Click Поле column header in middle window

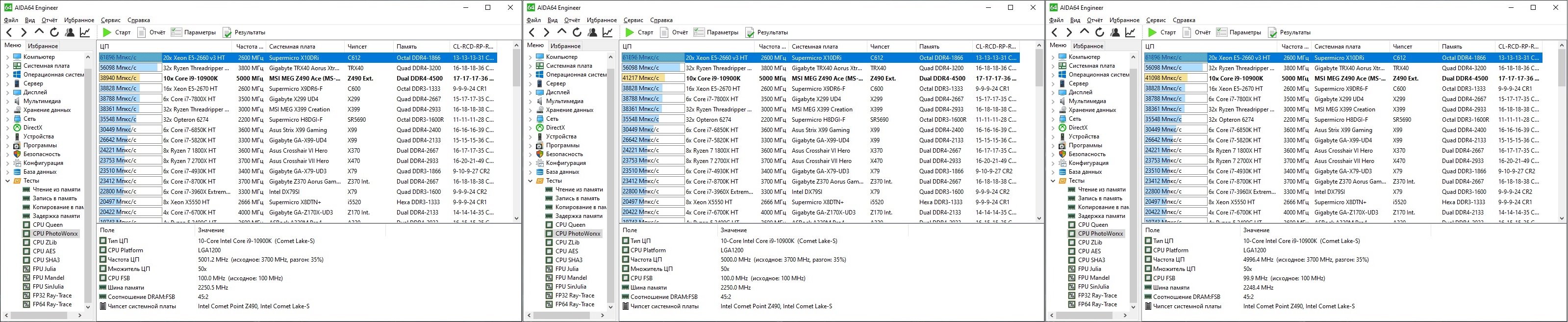[x=668, y=230]
